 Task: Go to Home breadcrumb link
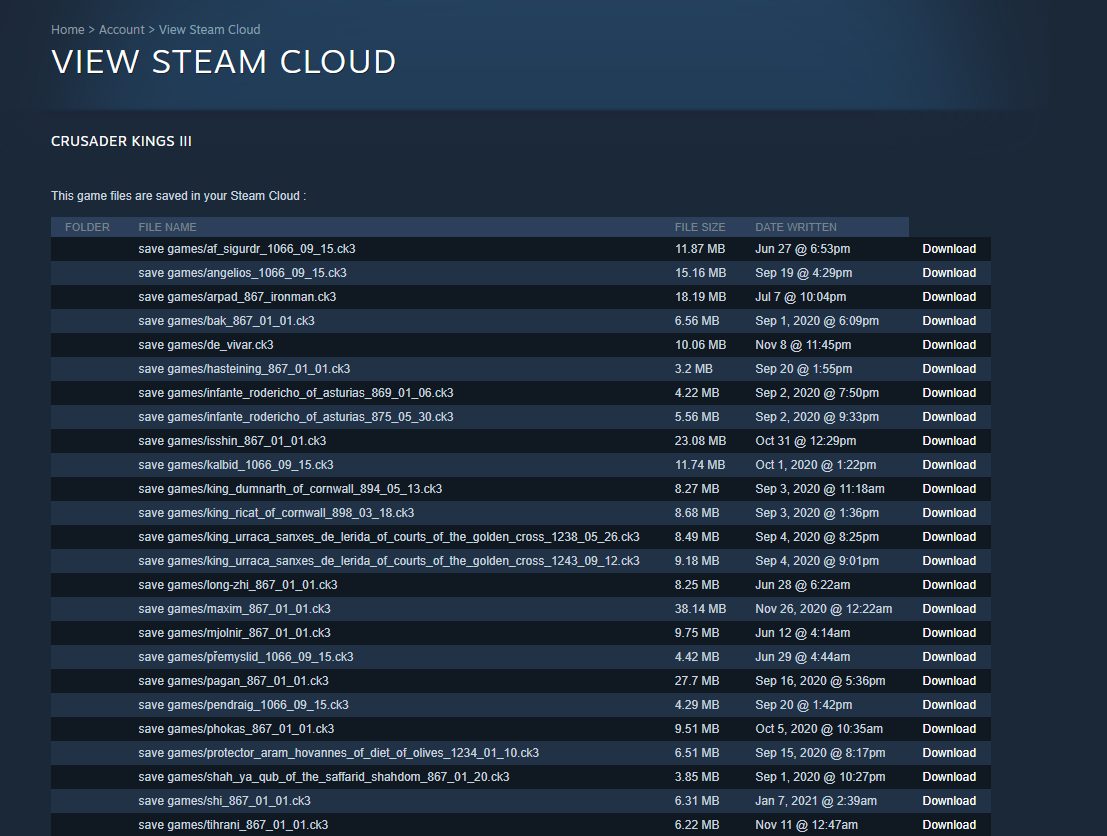(x=67, y=30)
